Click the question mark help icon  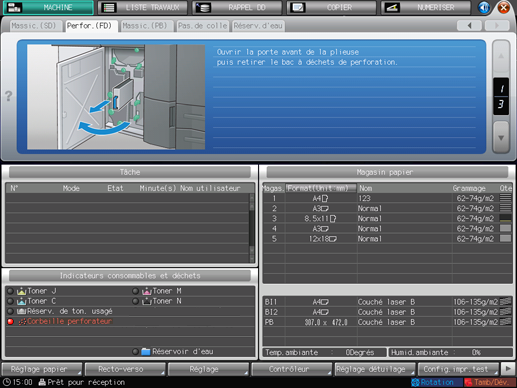tap(9, 96)
